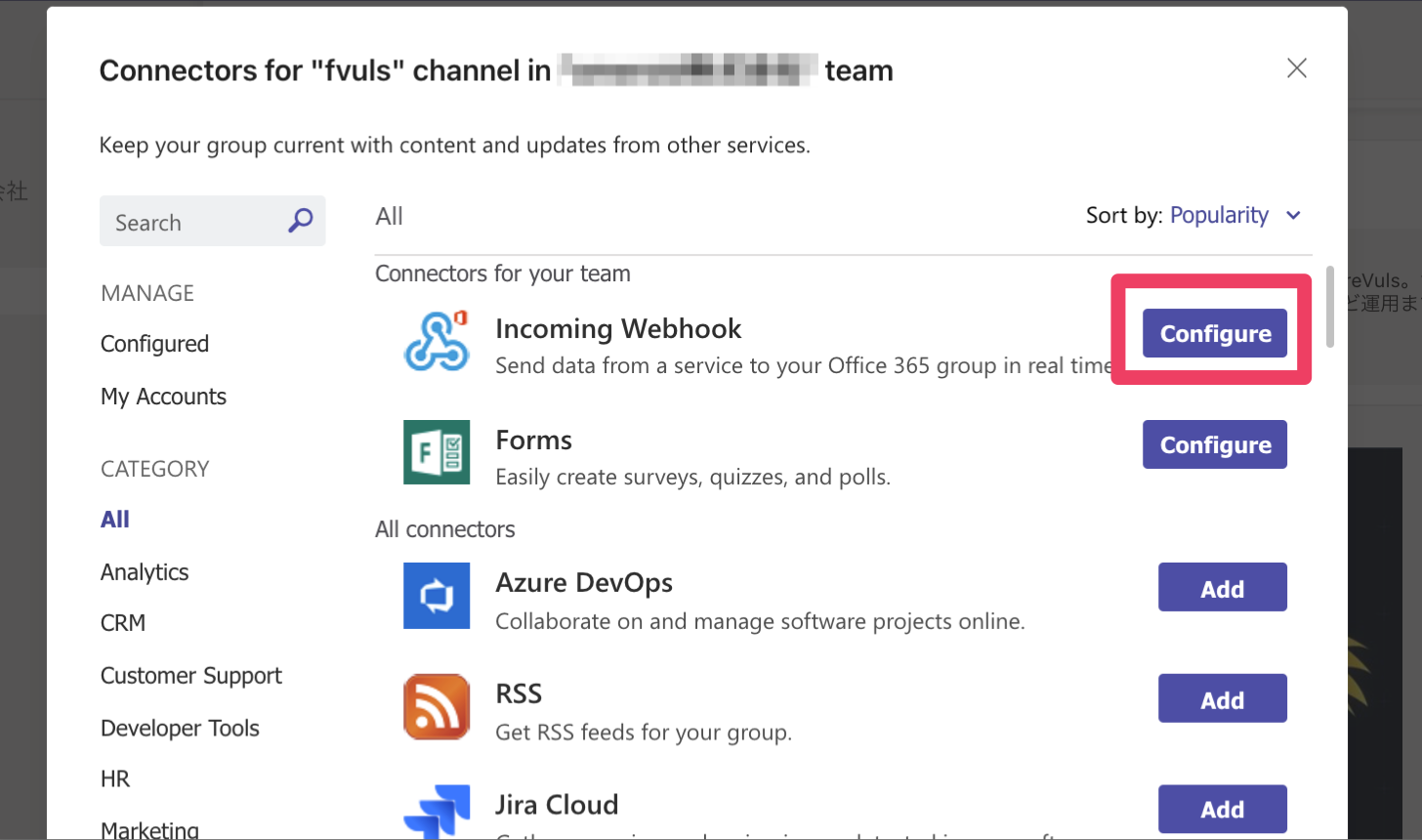Click the RSS connector title
This screenshot has width=1422, height=840.
(x=519, y=693)
